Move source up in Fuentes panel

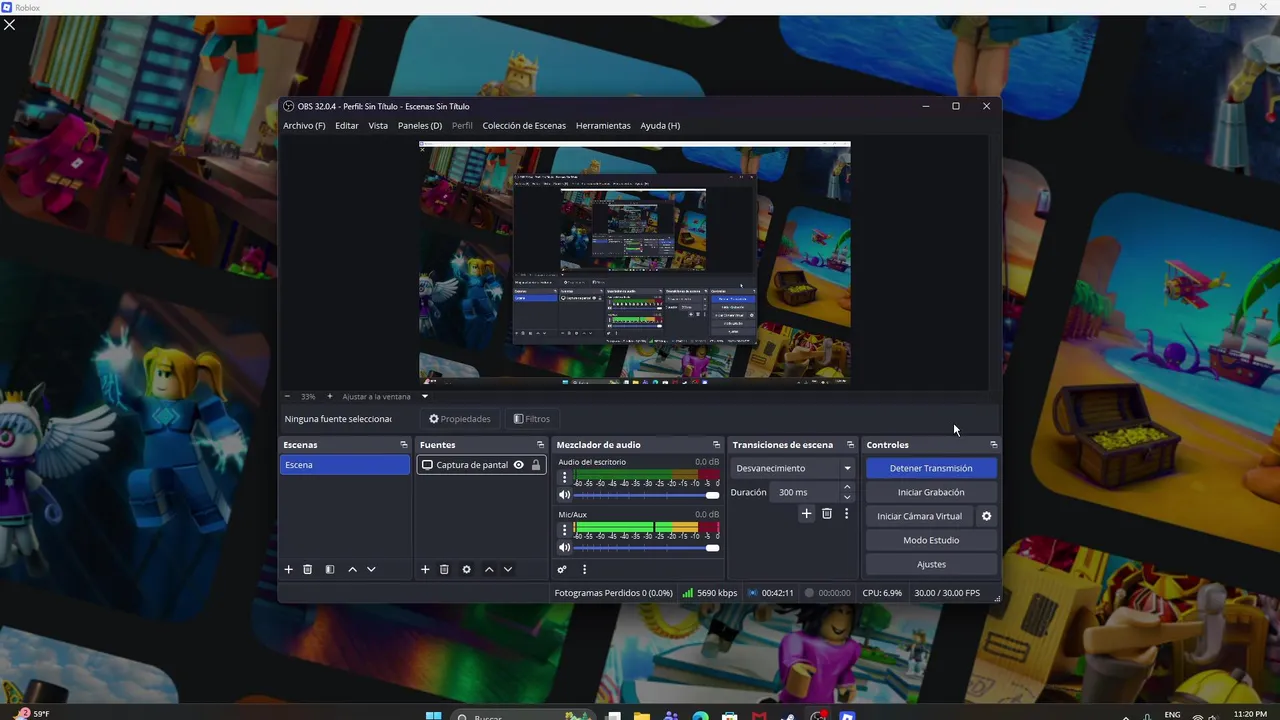(x=489, y=569)
